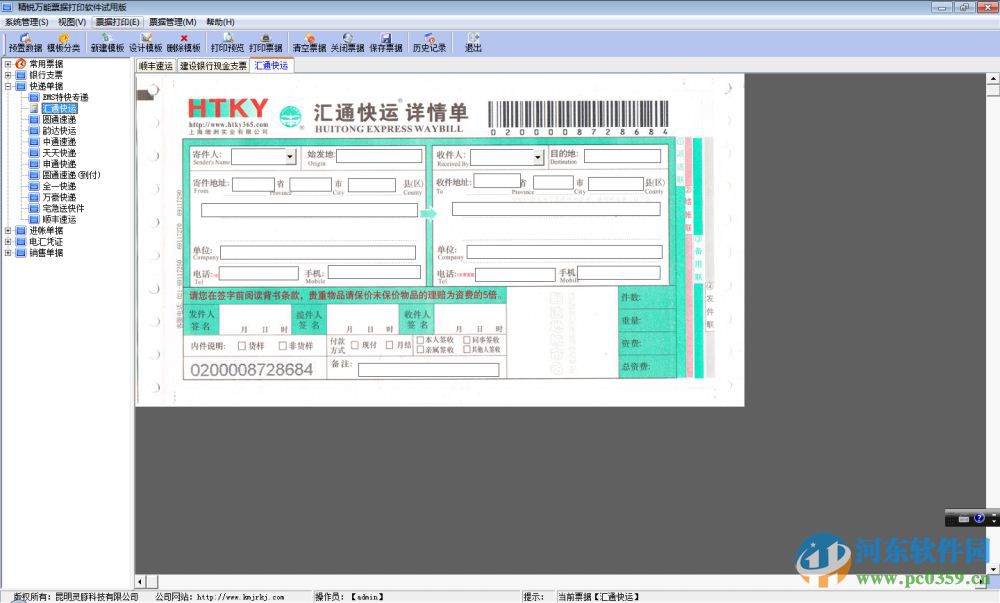Screen dimensions: 1000x603
Task: Check the 货样 checkbox
Action: click(242, 346)
